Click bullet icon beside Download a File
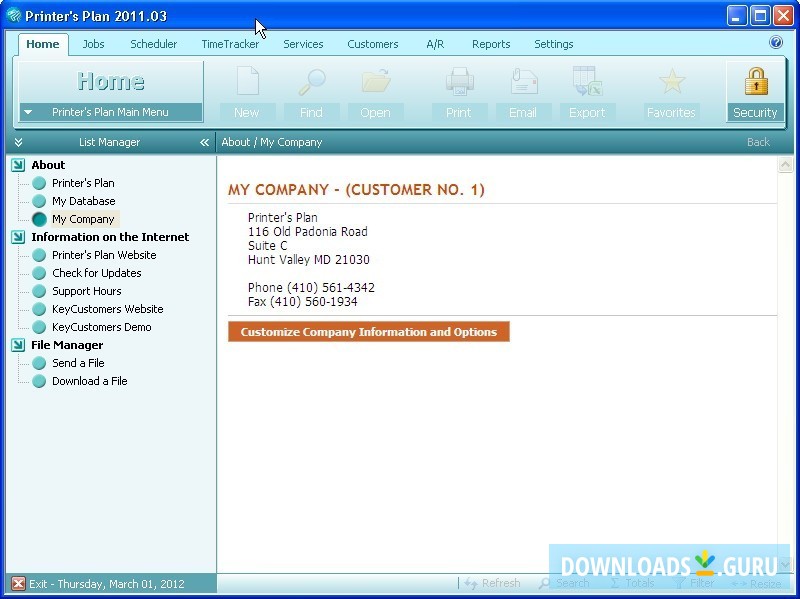This screenshot has width=800, height=599. pyautogui.click(x=39, y=381)
